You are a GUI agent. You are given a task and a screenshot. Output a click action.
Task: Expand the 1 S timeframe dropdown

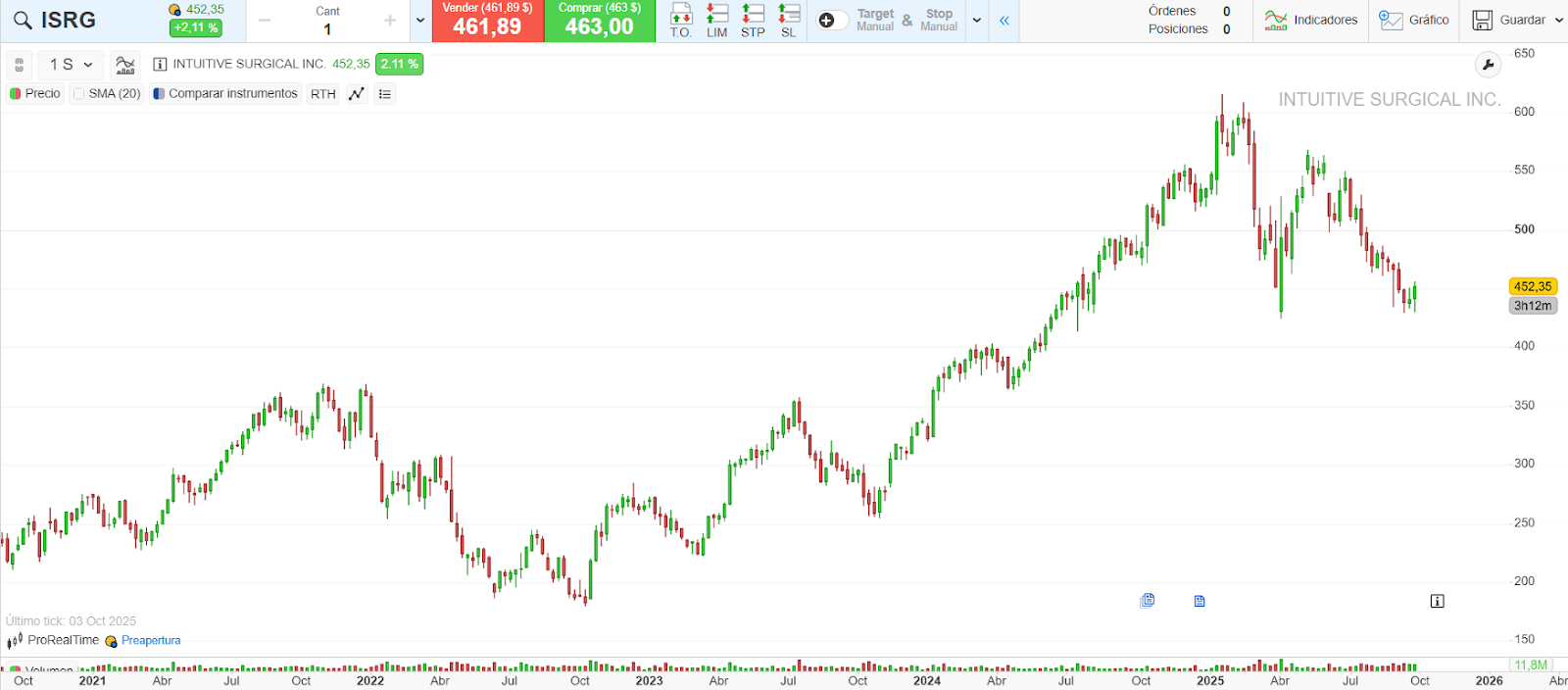click(72, 65)
